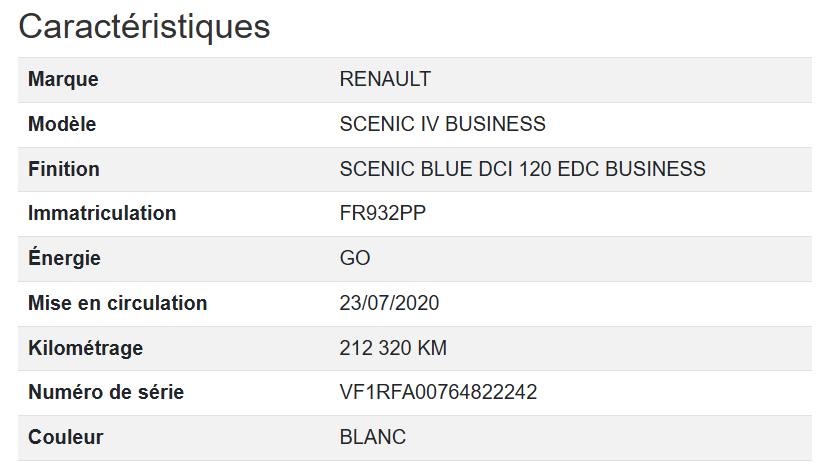Select the 212 320 mileage number
Screen dimensions: 828x462
tap(377, 348)
